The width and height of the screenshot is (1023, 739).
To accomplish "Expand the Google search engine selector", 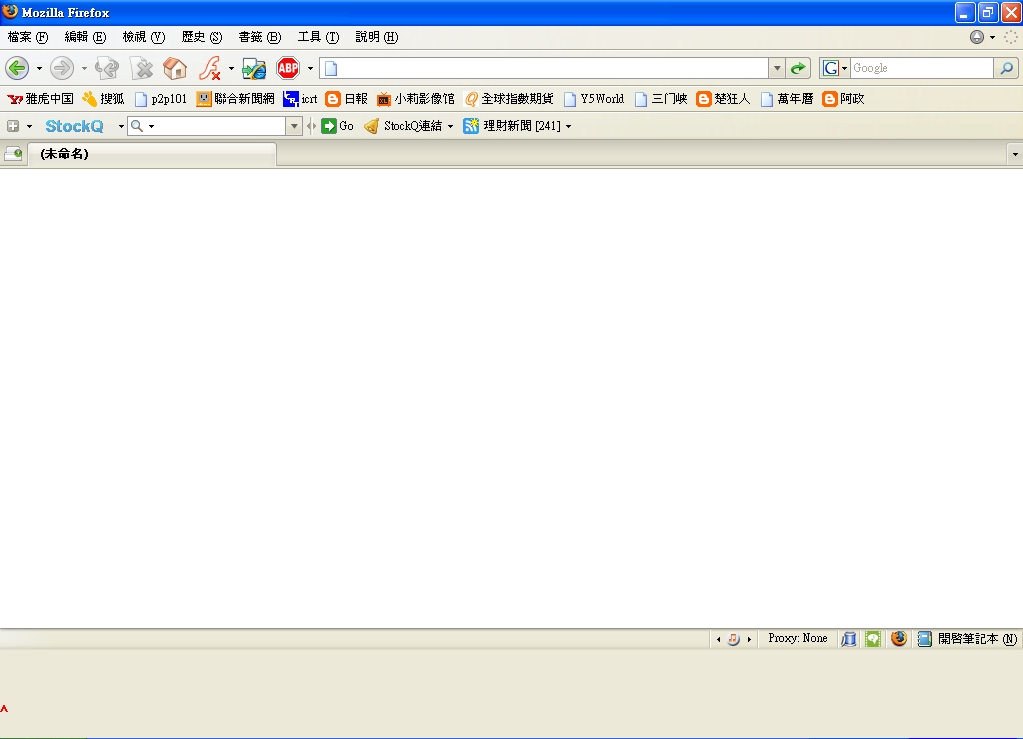I will click(835, 68).
